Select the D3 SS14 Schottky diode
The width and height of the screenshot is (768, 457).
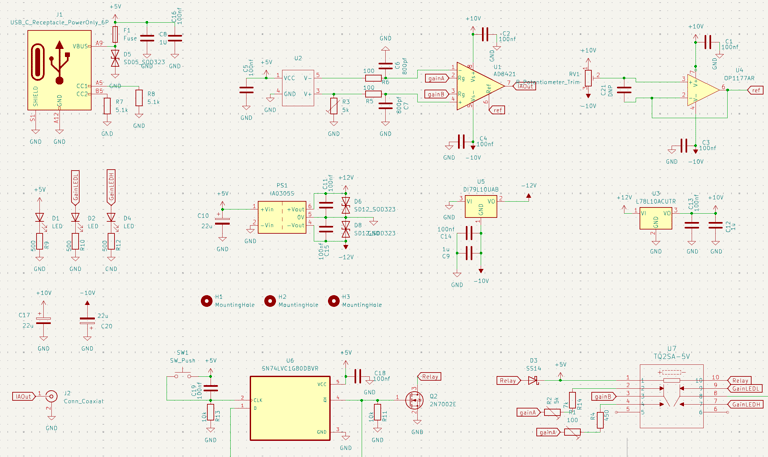(533, 380)
